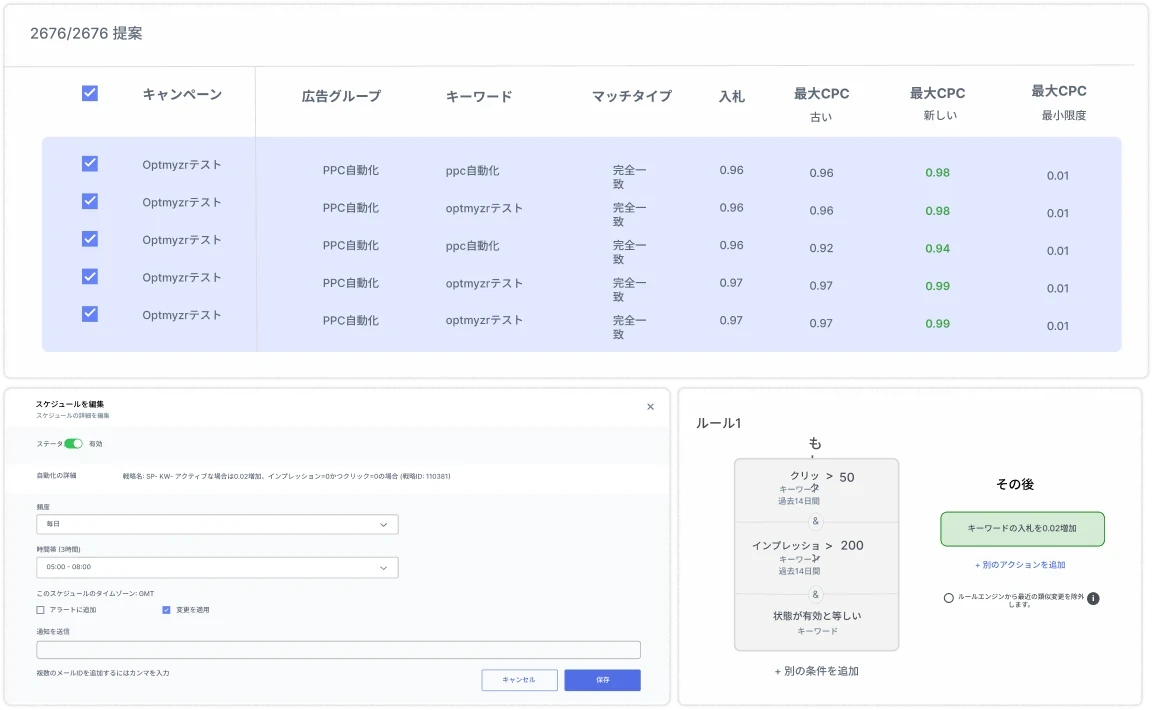
Task: Click the 入札 column header
Action: 732,96
